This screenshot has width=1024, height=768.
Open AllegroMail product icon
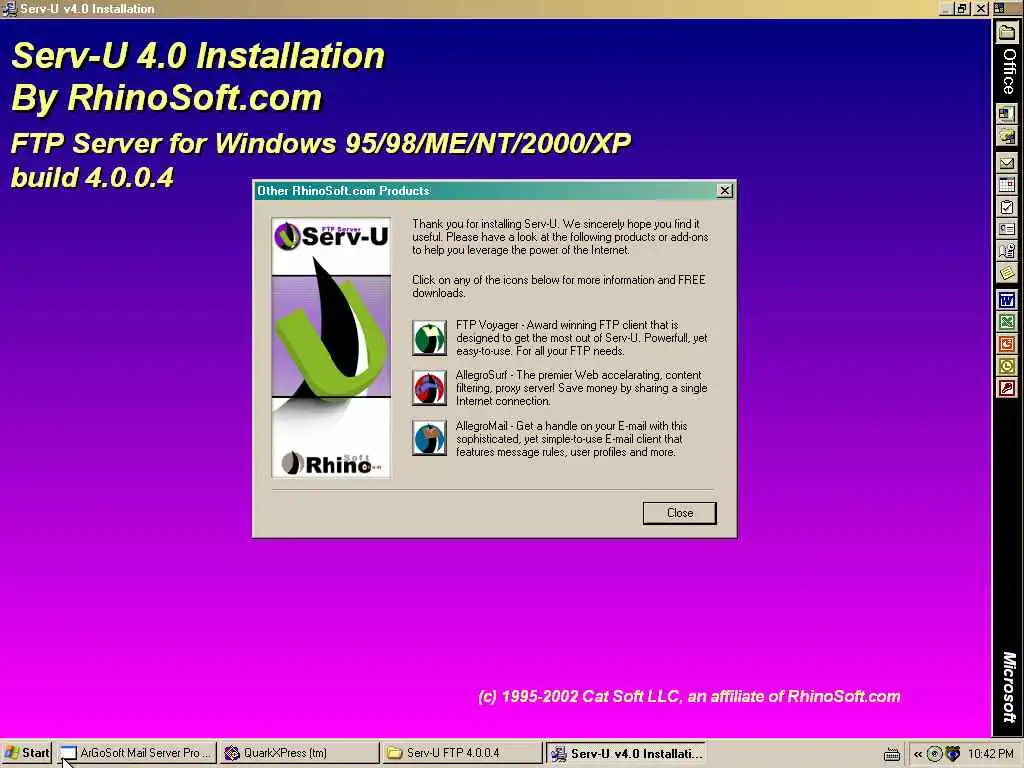pyautogui.click(x=429, y=438)
